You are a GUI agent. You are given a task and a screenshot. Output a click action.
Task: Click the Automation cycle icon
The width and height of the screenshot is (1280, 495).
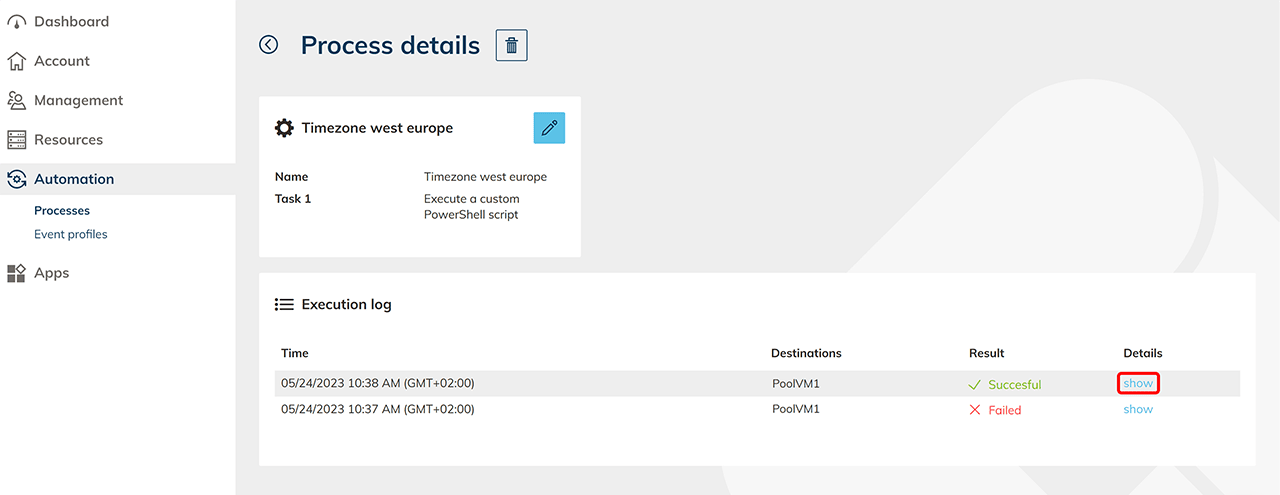[16, 179]
